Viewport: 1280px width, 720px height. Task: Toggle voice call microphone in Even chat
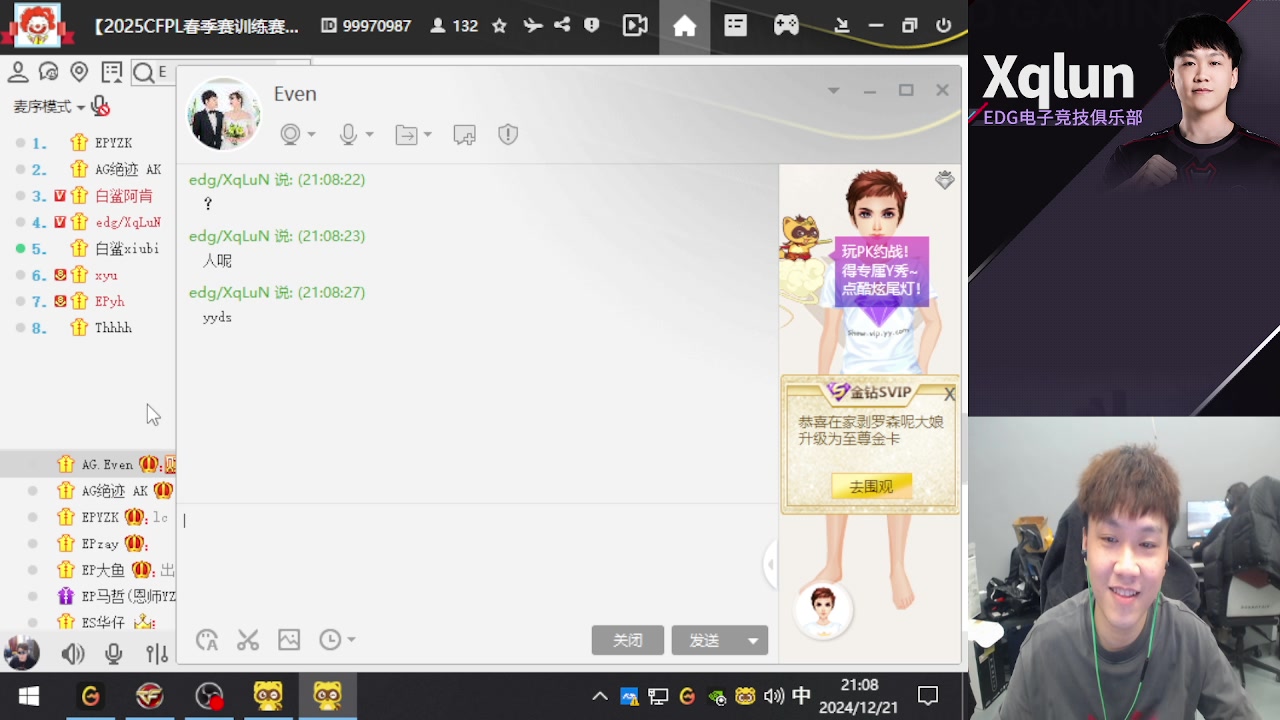[348, 134]
